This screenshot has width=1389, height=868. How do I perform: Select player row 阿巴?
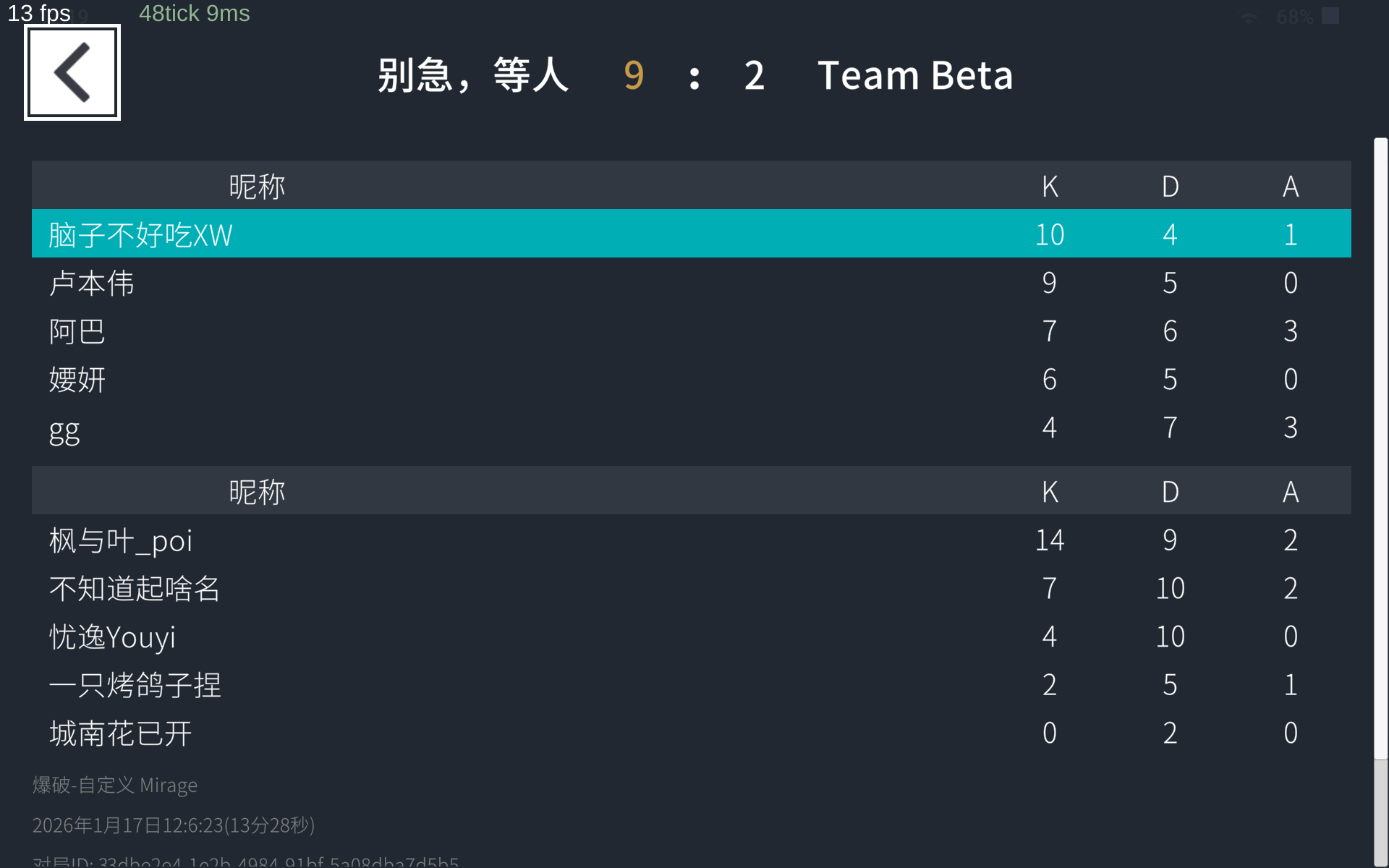pyautogui.click(x=691, y=331)
